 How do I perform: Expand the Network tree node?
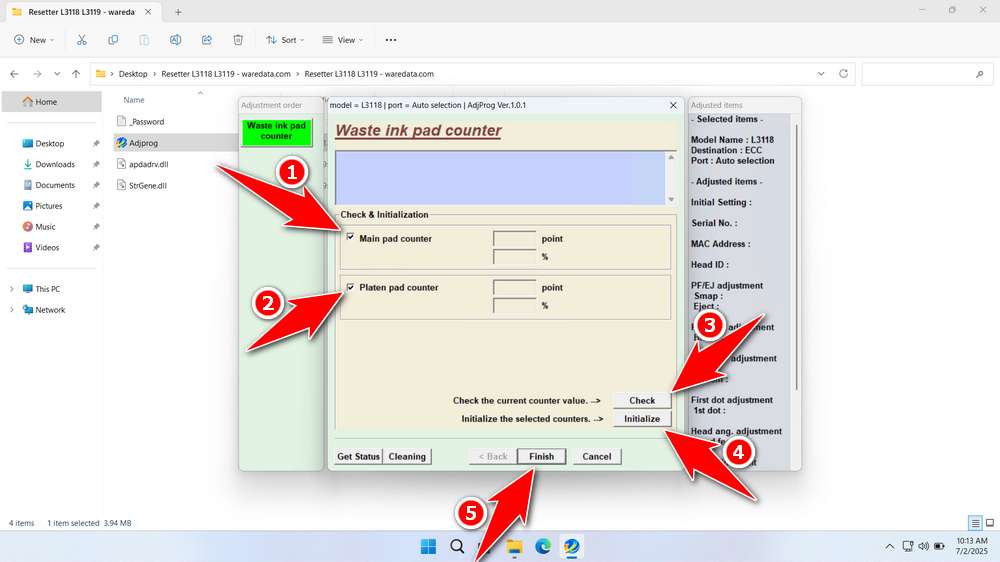tap(11, 310)
